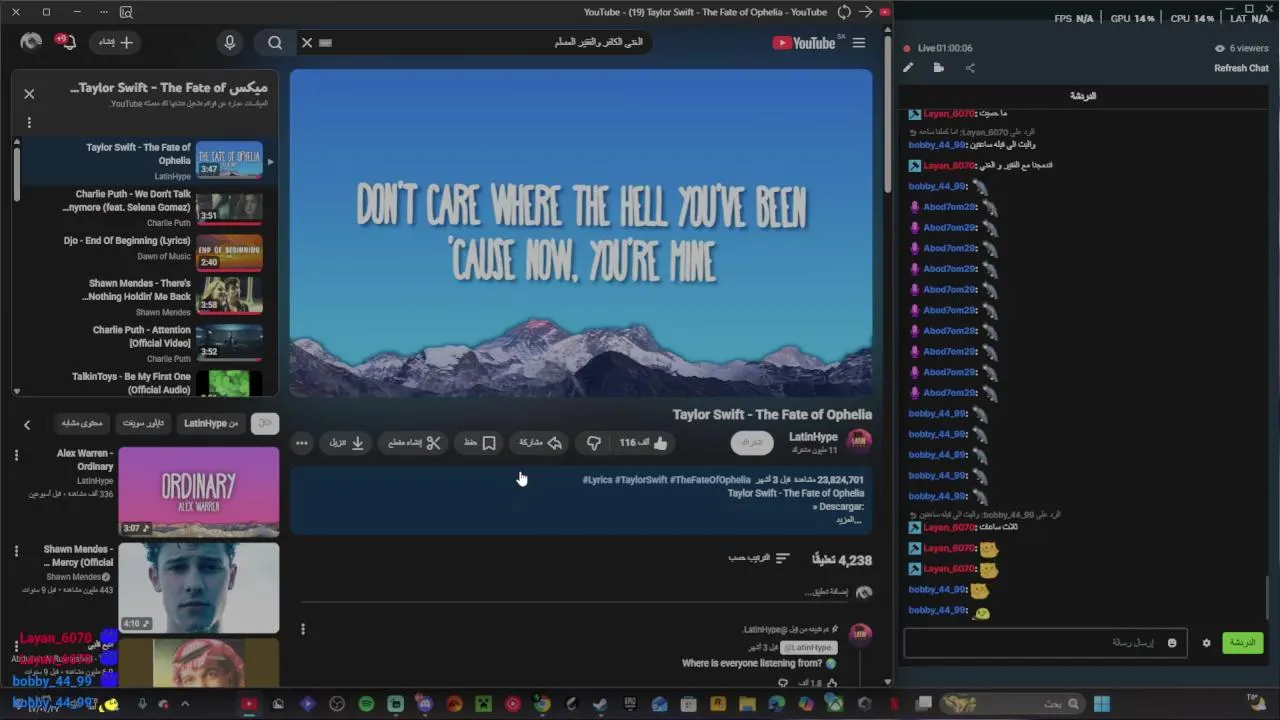
Task: Open the YouTube hamburger guide menu
Action: 859,43
